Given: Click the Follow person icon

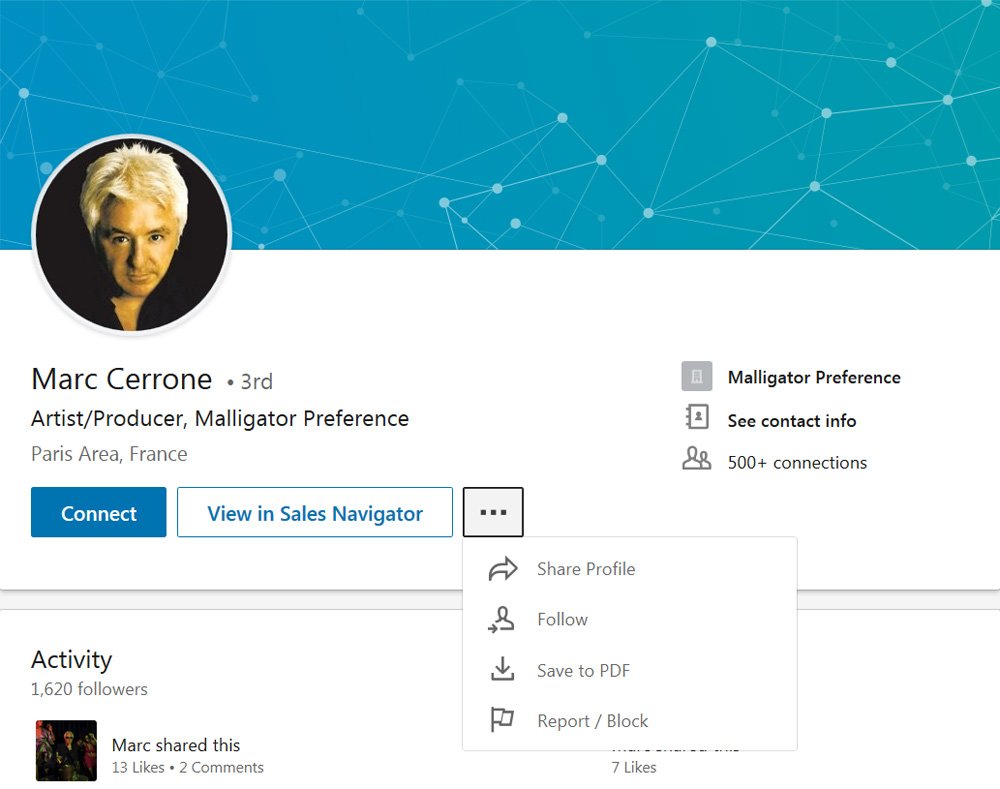Looking at the screenshot, I should point(501,619).
